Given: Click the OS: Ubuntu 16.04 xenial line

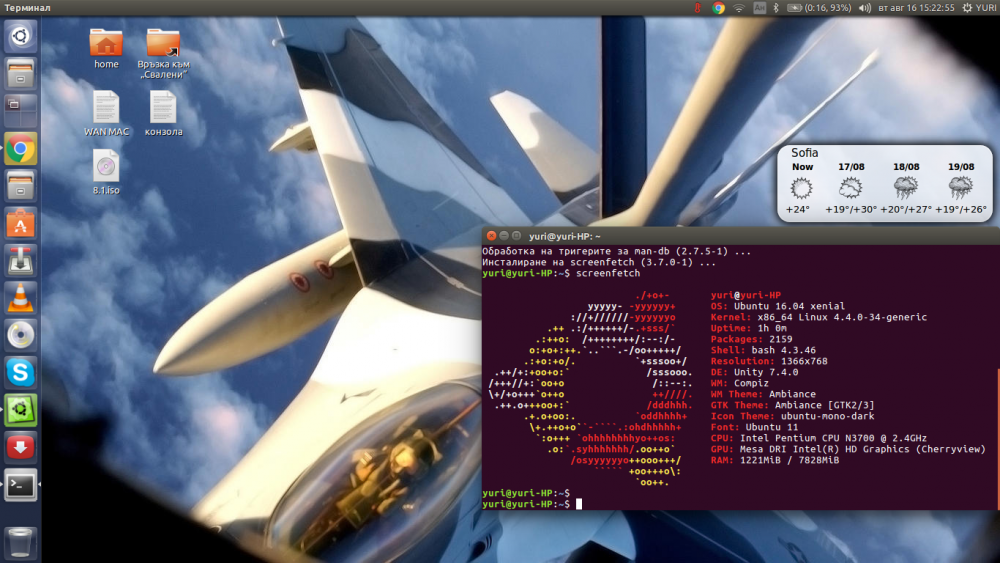Looking at the screenshot, I should pos(777,307).
